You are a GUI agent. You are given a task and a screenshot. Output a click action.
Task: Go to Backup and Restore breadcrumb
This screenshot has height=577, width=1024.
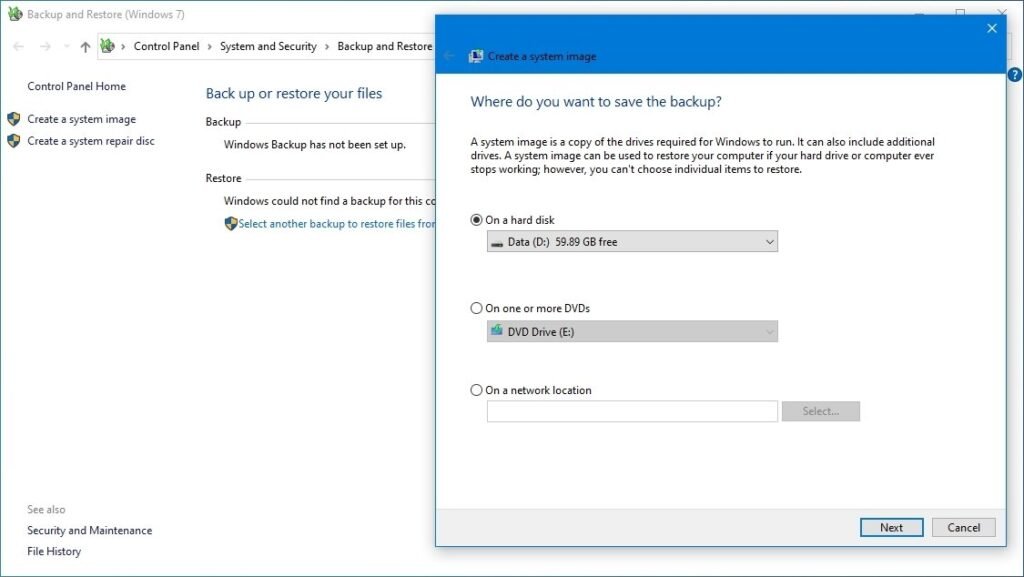coord(385,46)
